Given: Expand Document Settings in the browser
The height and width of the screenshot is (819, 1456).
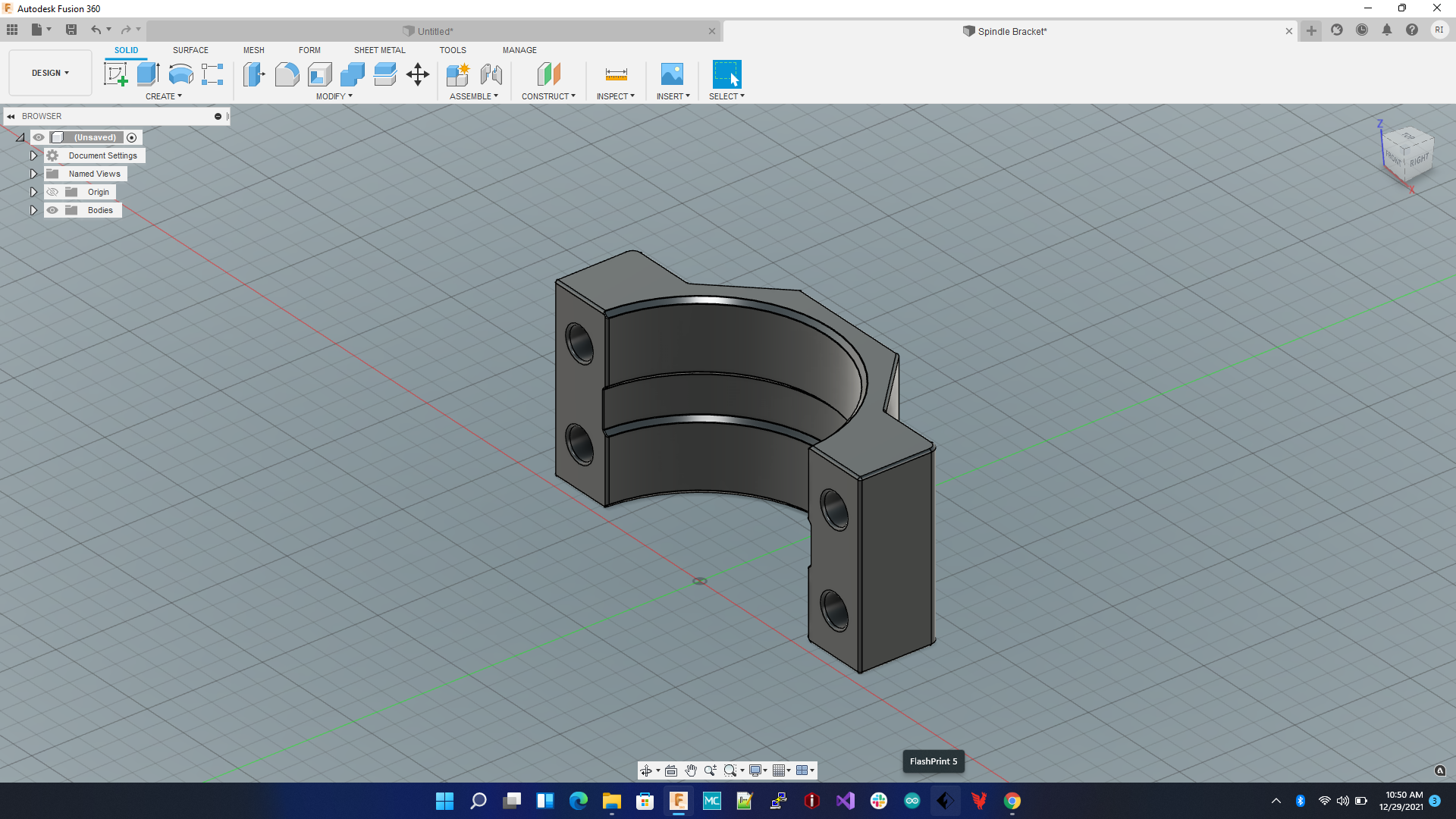Looking at the screenshot, I should [x=33, y=155].
